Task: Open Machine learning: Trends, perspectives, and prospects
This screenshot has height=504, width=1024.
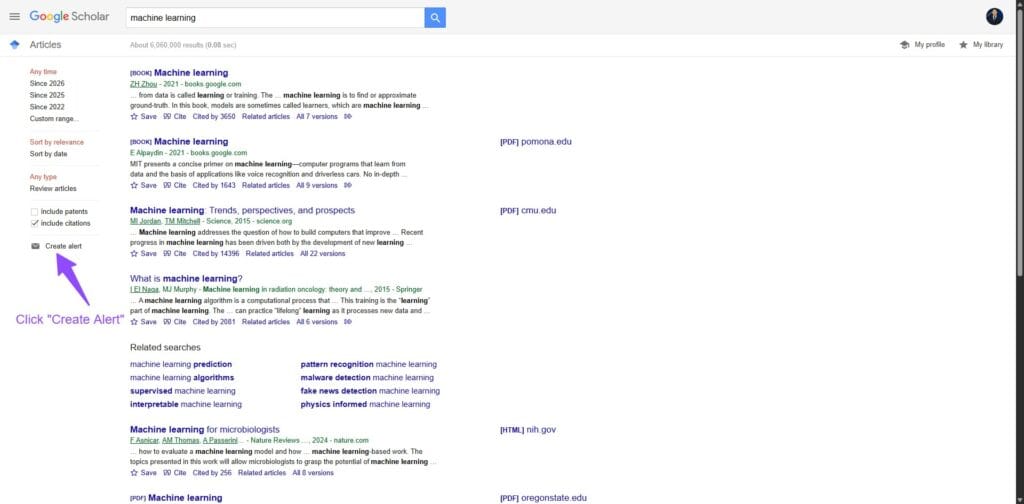Action: pyautogui.click(x=242, y=210)
